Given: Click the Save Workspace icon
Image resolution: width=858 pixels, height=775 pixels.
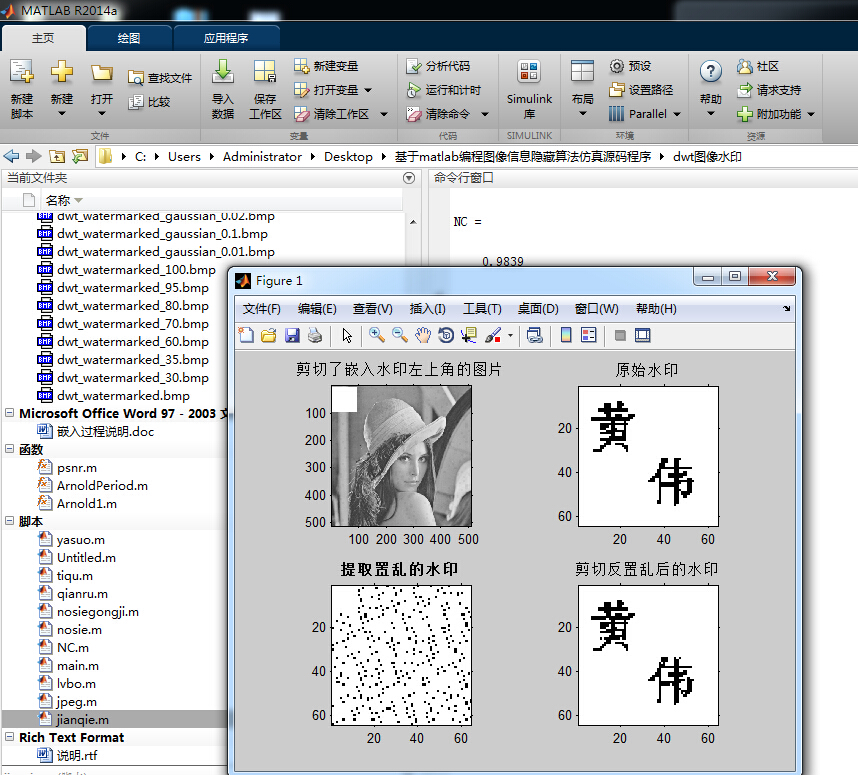Looking at the screenshot, I should click(265, 72).
